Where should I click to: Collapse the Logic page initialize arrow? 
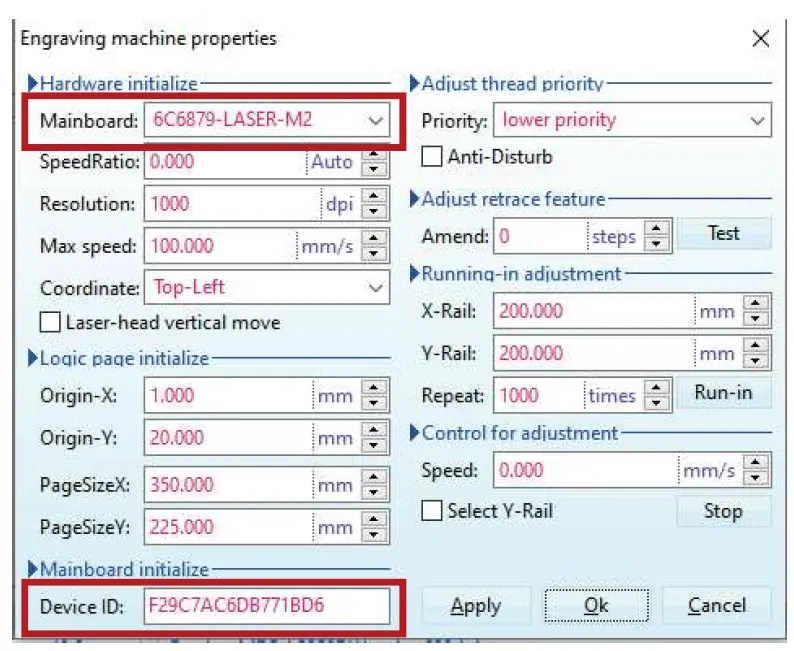pos(32,358)
